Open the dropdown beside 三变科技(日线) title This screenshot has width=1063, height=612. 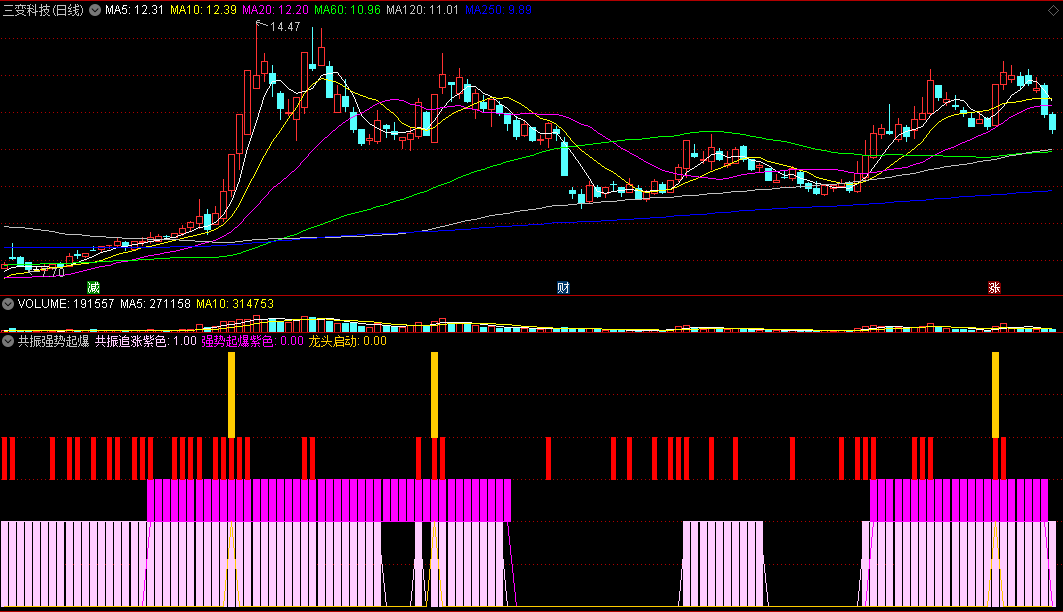[x=95, y=10]
